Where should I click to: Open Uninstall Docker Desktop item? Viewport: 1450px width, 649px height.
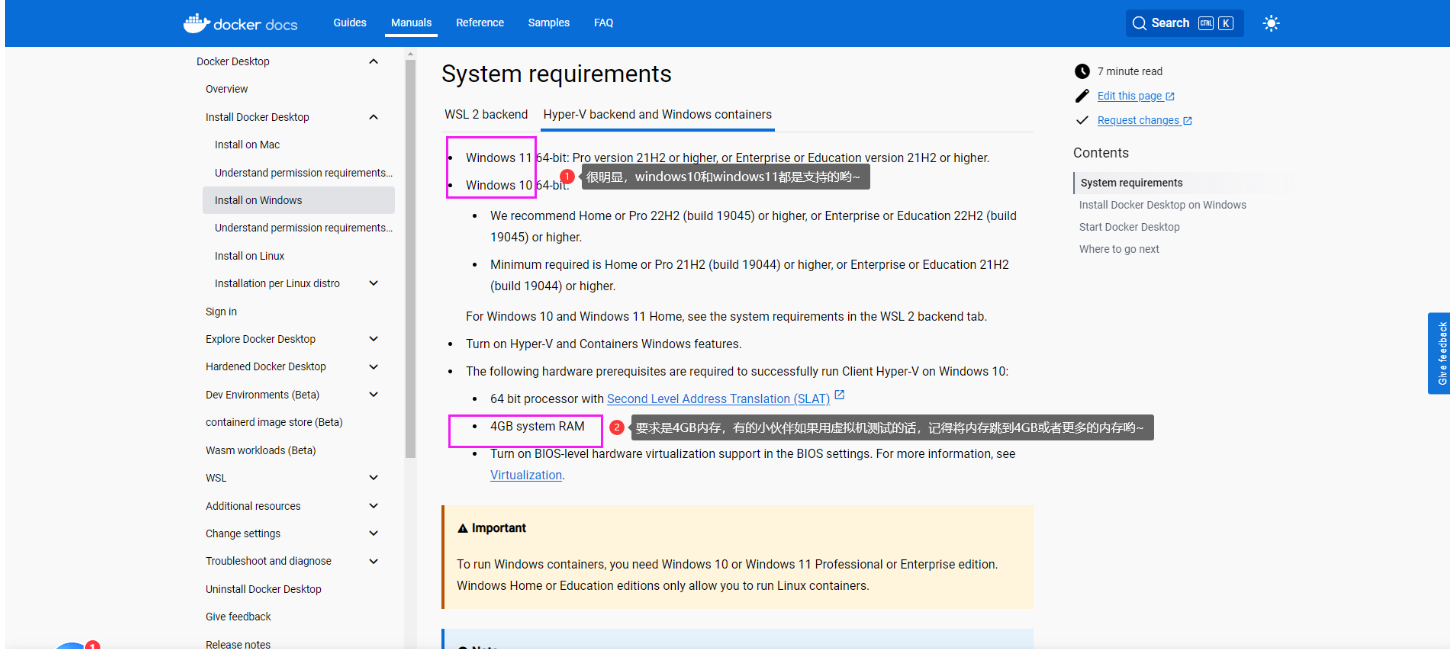click(263, 589)
